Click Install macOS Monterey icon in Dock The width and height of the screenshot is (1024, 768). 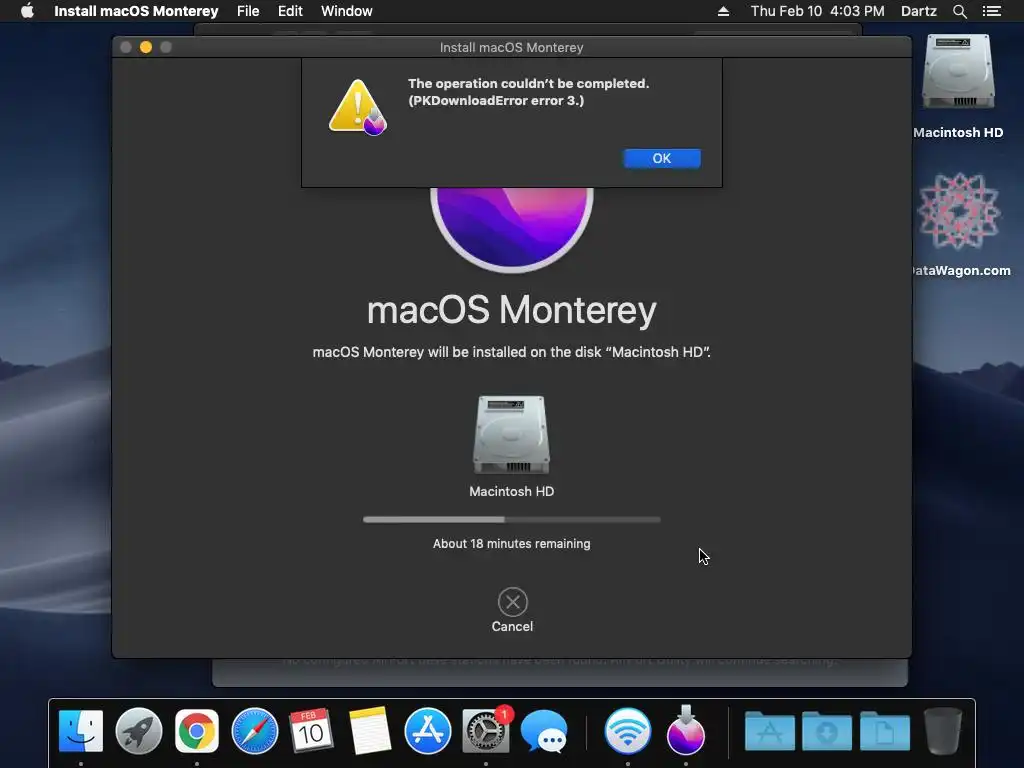coord(686,729)
